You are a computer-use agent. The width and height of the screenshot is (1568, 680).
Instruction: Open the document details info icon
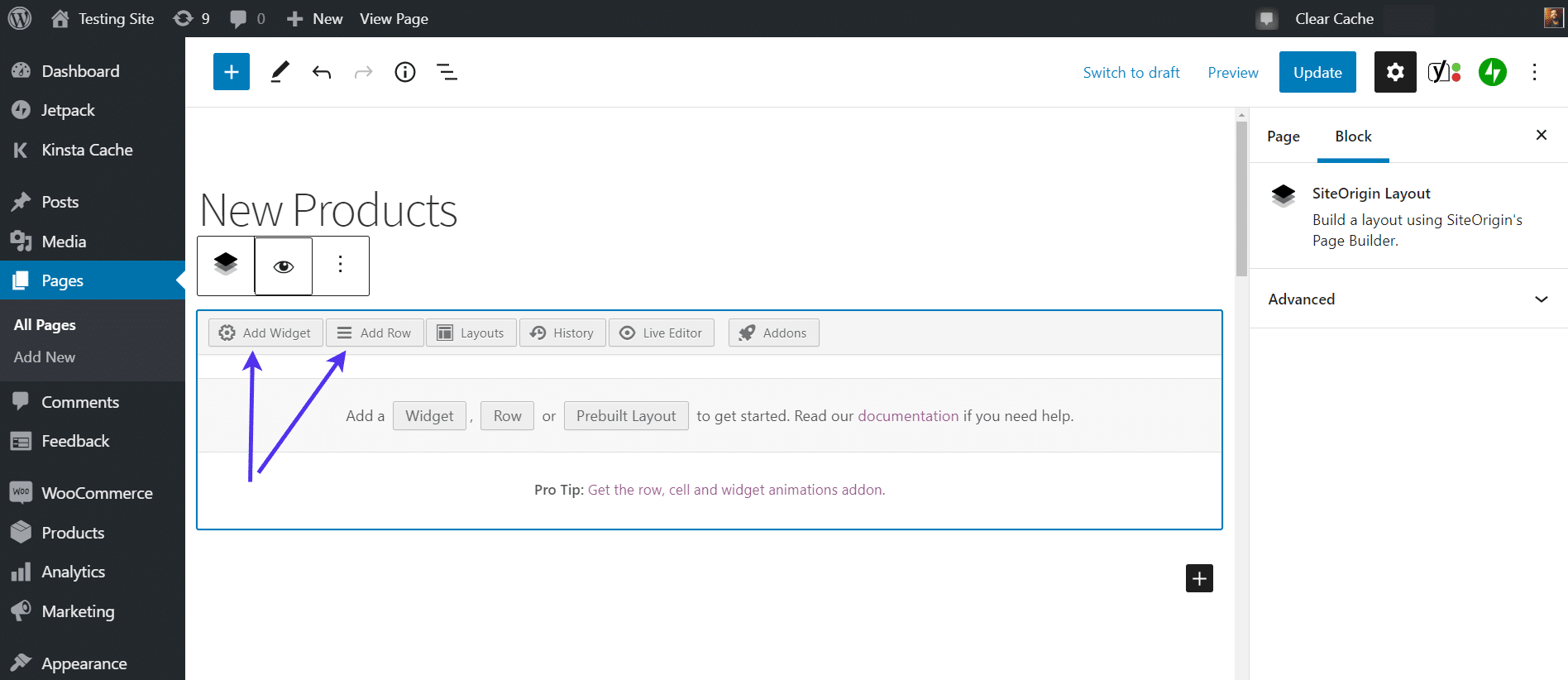tap(405, 72)
